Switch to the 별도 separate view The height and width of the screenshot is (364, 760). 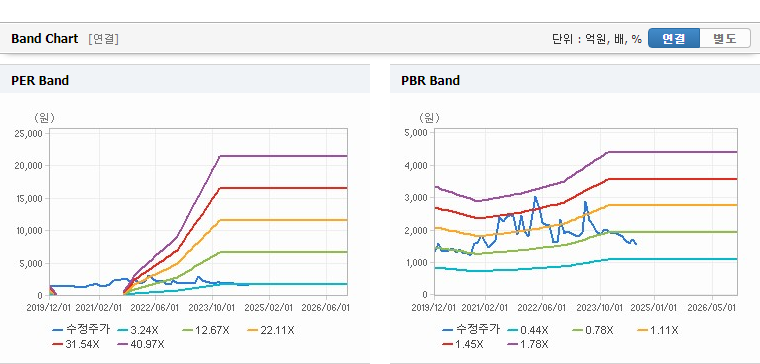click(725, 38)
